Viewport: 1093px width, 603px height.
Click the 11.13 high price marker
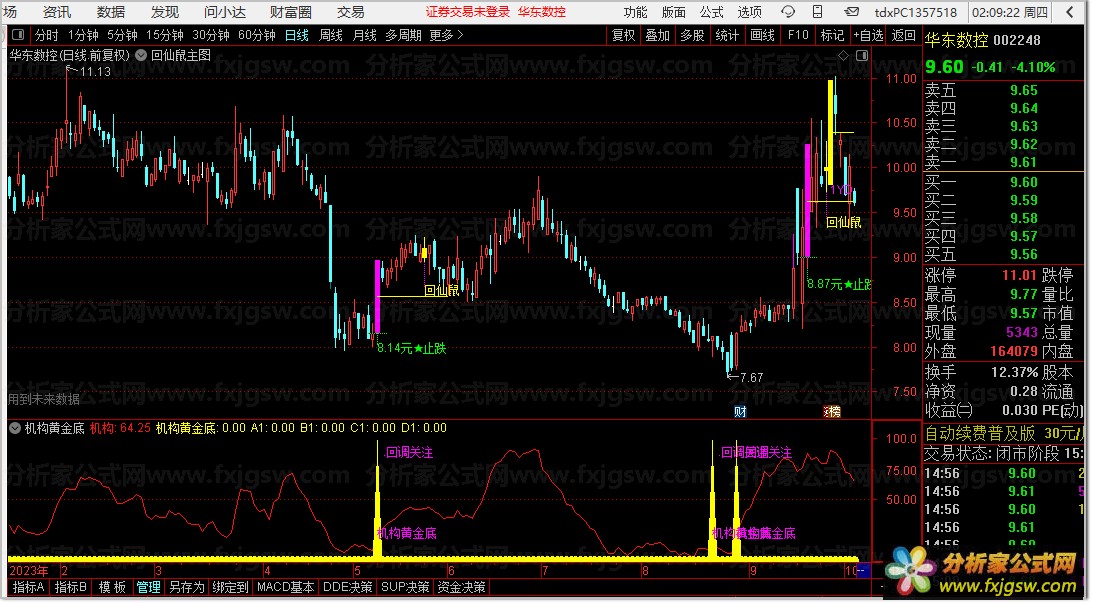click(x=89, y=72)
